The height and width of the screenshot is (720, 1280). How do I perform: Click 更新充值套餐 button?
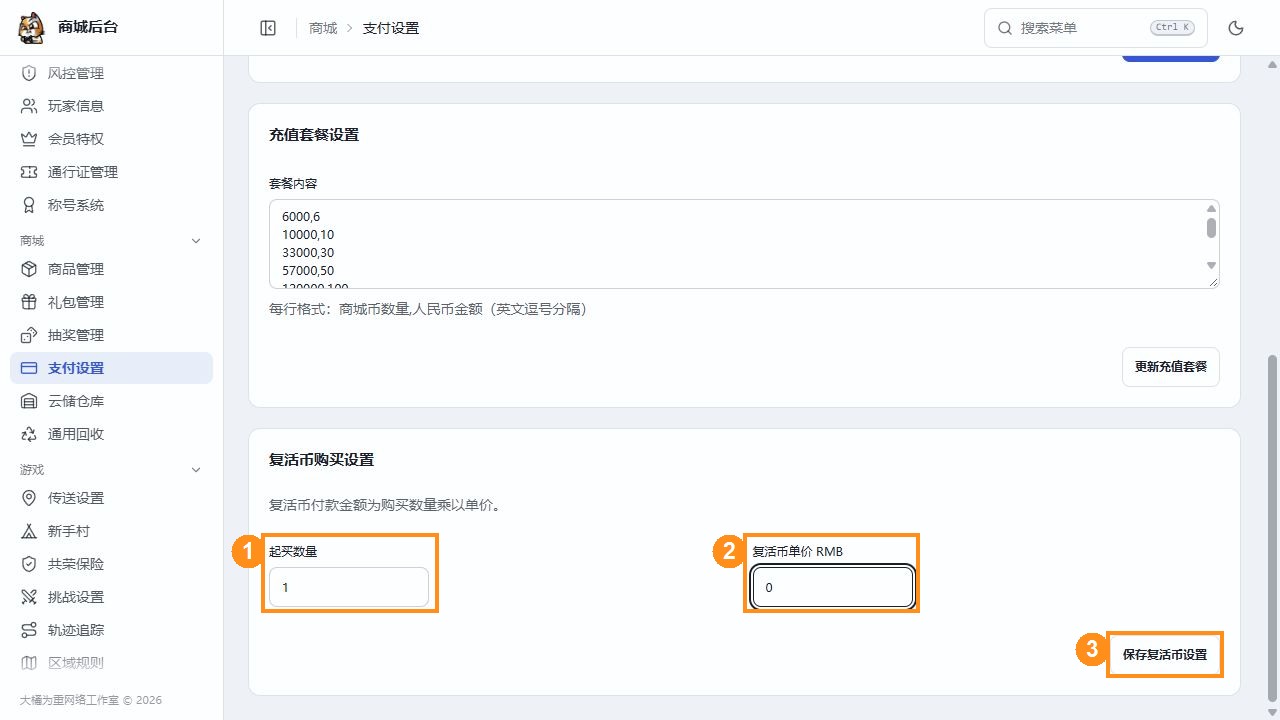[x=1171, y=366]
